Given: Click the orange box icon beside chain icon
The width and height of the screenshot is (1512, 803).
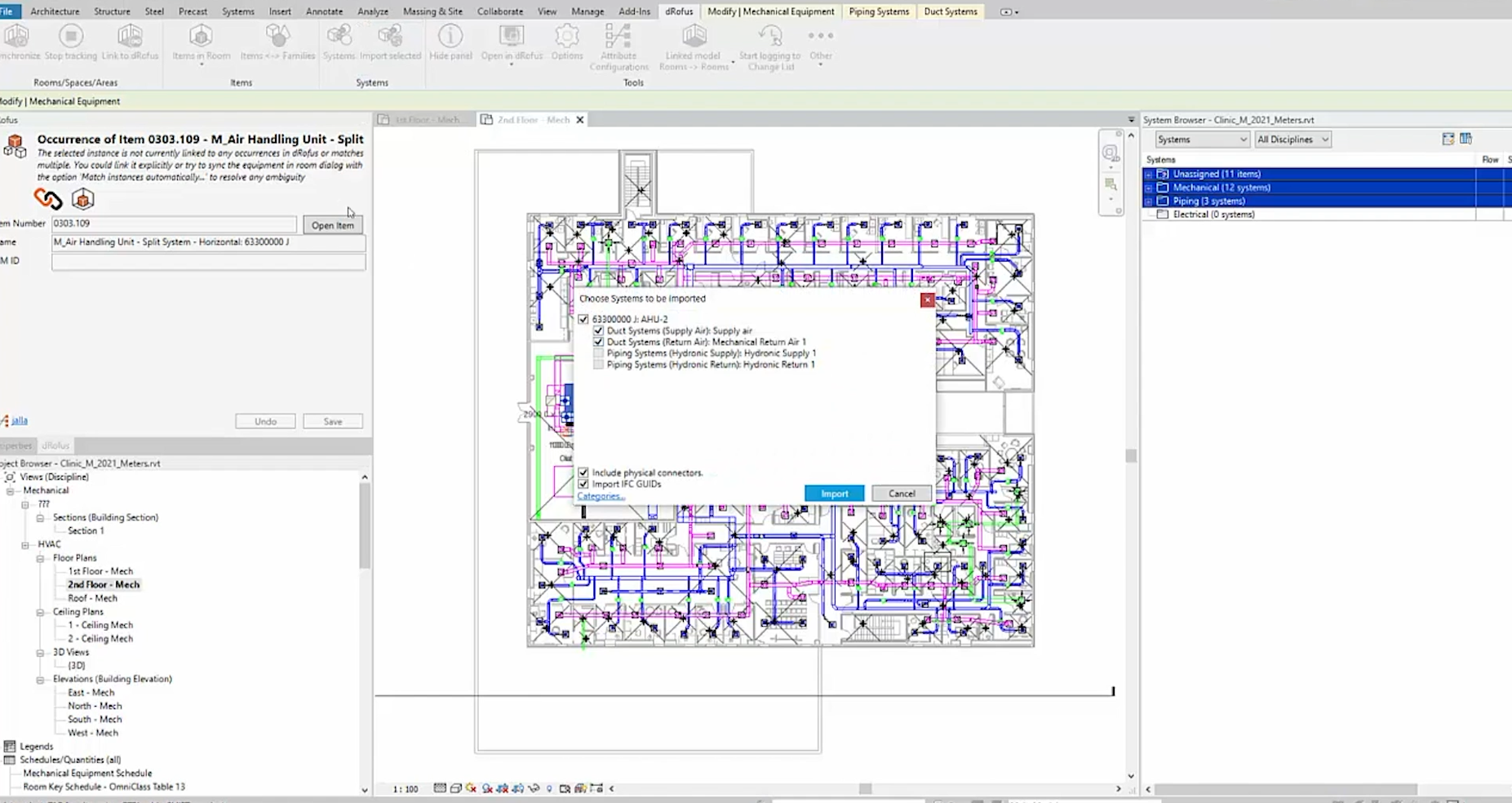Looking at the screenshot, I should [82, 198].
